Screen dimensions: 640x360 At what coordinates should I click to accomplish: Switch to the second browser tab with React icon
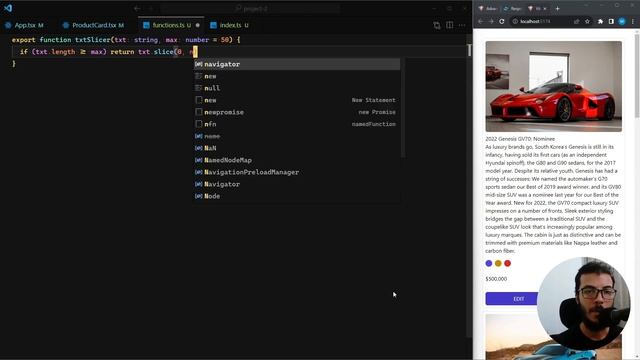pos(513,8)
